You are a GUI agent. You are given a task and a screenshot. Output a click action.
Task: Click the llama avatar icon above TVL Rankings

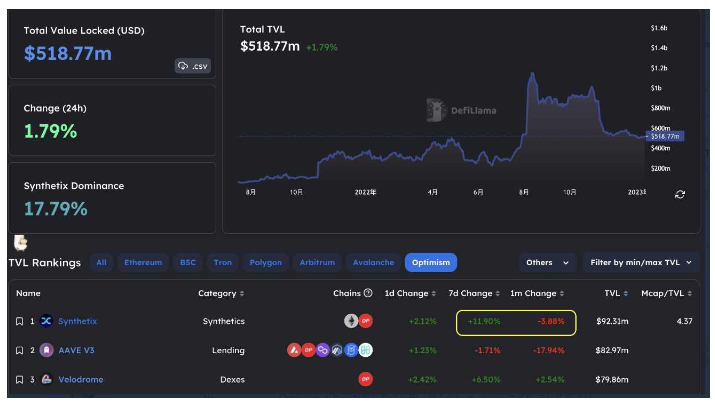point(21,243)
